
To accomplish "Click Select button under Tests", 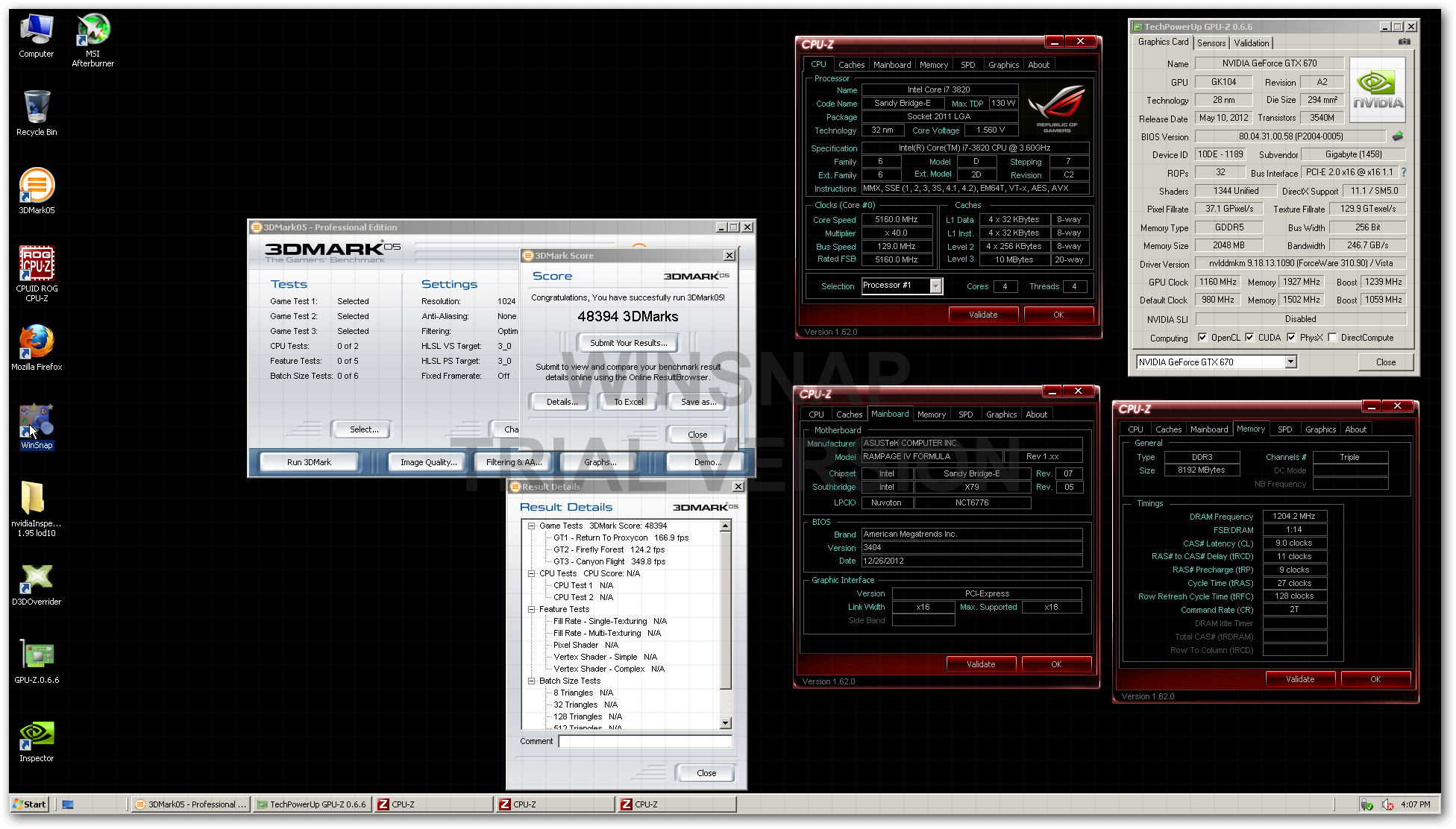I will click(364, 429).
